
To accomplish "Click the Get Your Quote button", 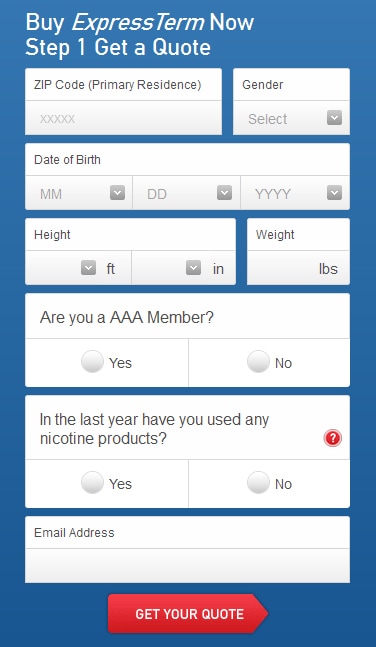I will 188,614.
